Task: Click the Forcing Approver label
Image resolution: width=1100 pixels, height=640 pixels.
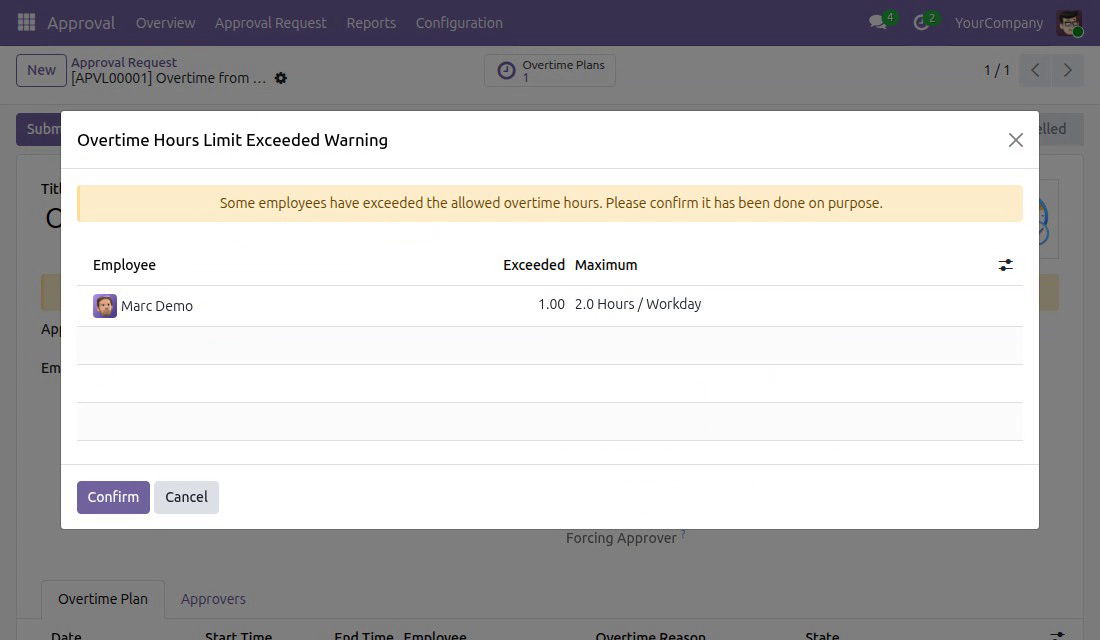Action: coord(622,538)
